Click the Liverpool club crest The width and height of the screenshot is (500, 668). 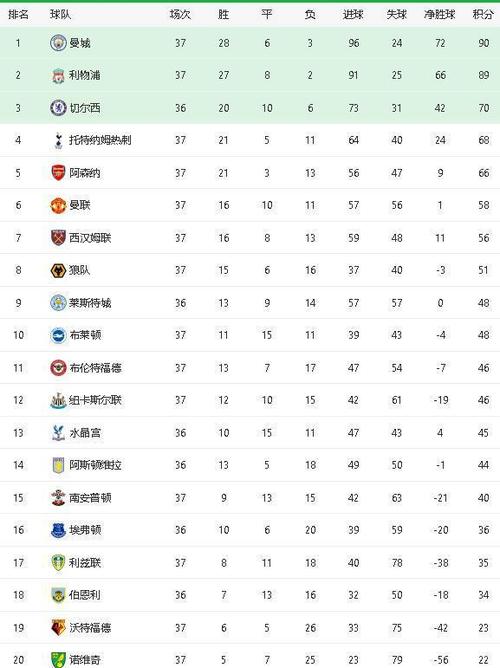[x=58, y=75]
